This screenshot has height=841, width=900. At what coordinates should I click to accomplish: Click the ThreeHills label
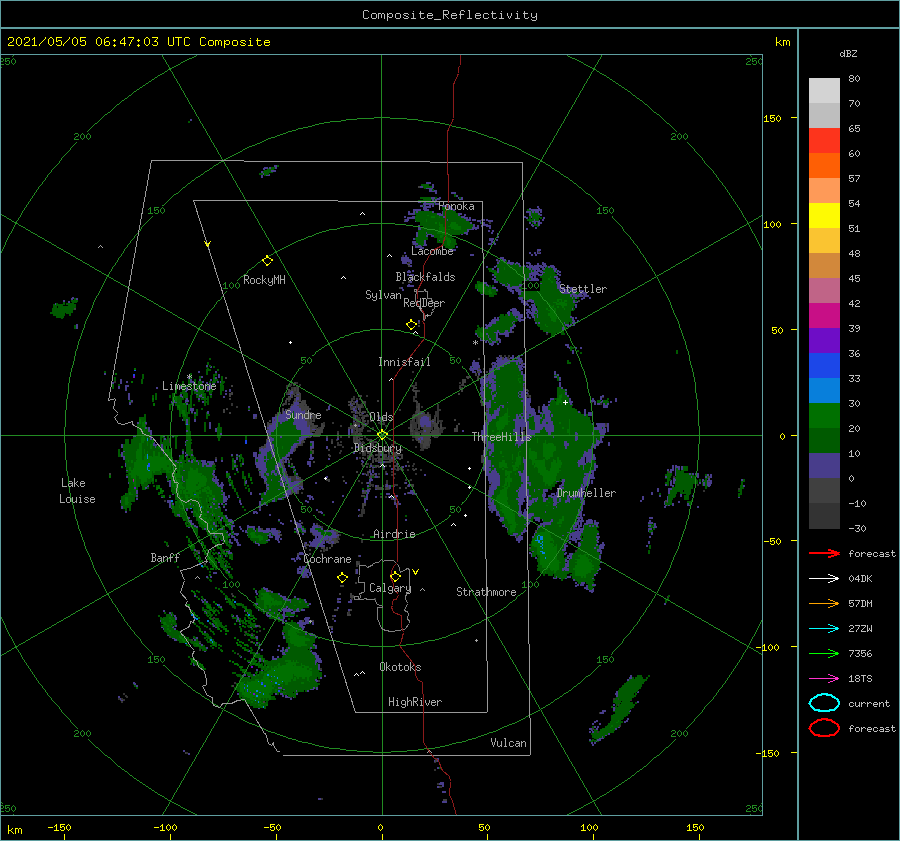[x=501, y=437]
